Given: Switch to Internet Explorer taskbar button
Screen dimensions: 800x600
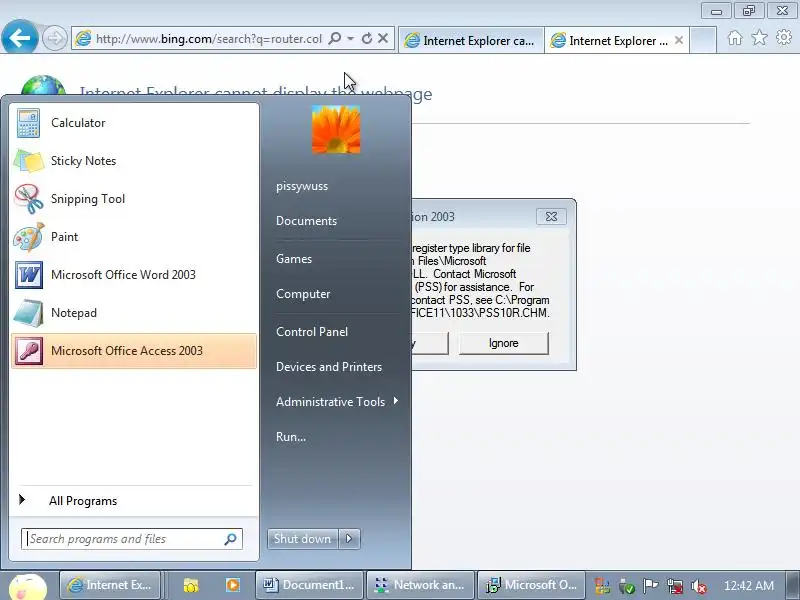Looking at the screenshot, I should (110, 585).
